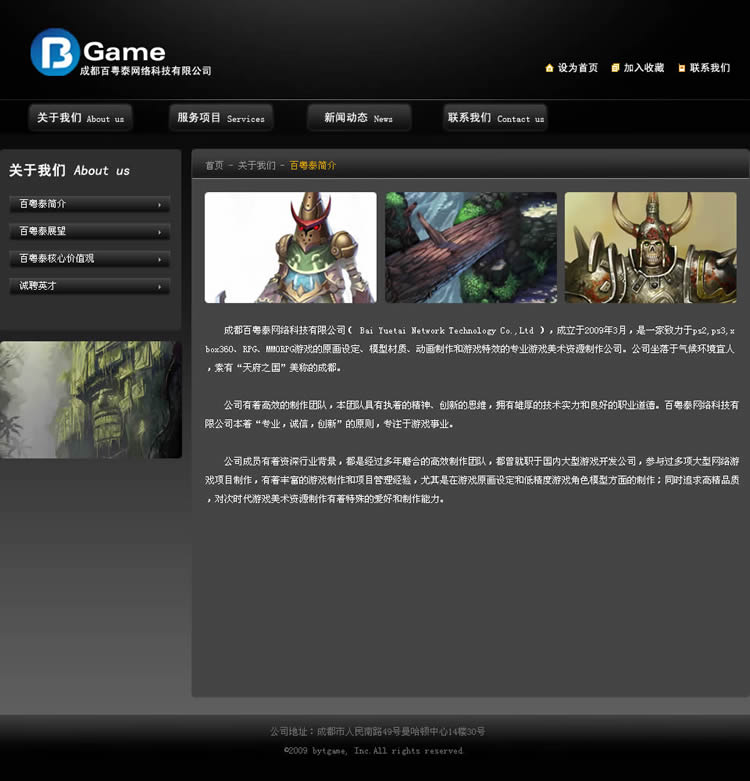Open the fallen log forest image
This screenshot has width=750, height=781.
click(x=470, y=247)
